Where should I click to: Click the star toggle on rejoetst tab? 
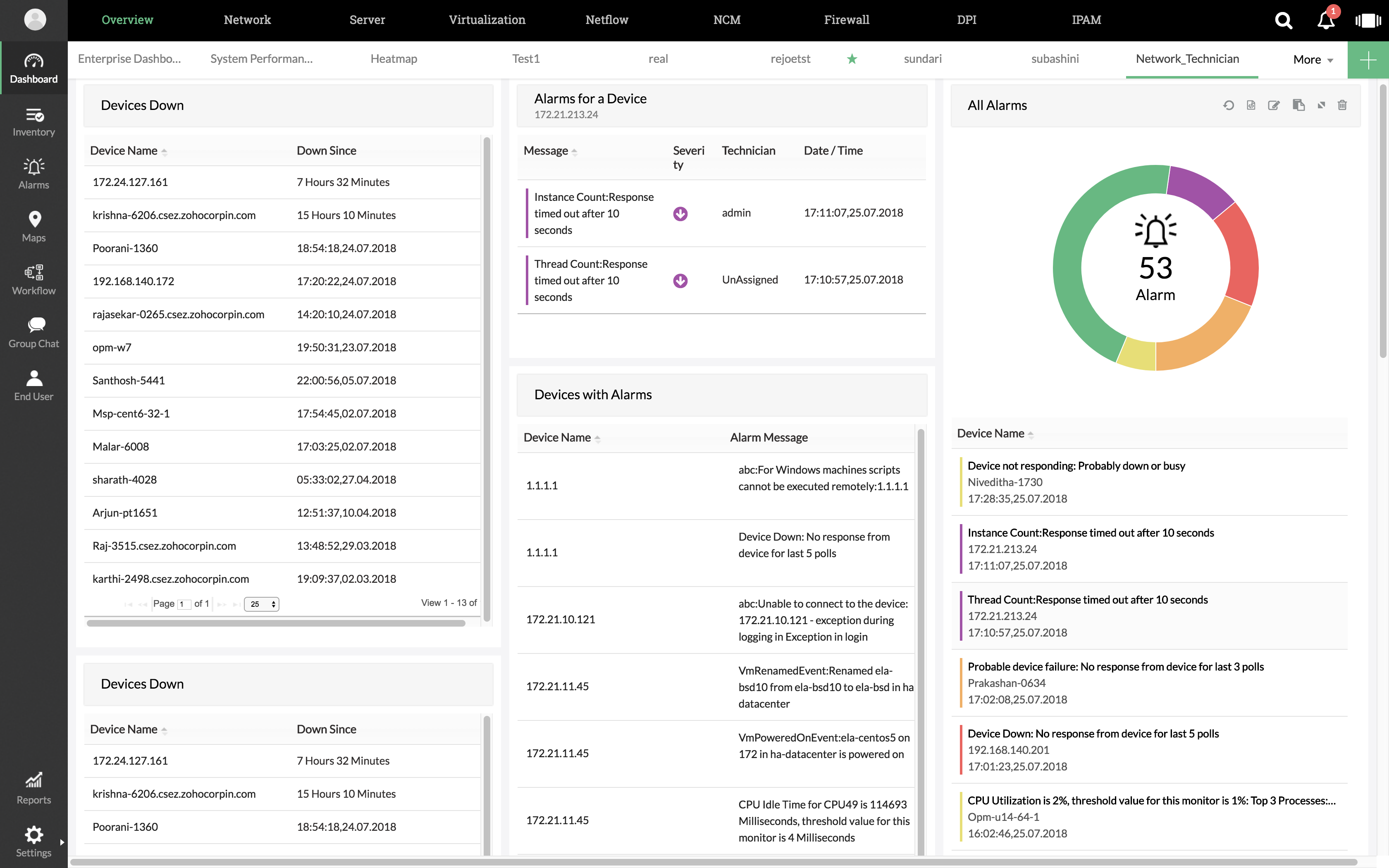[x=851, y=58]
